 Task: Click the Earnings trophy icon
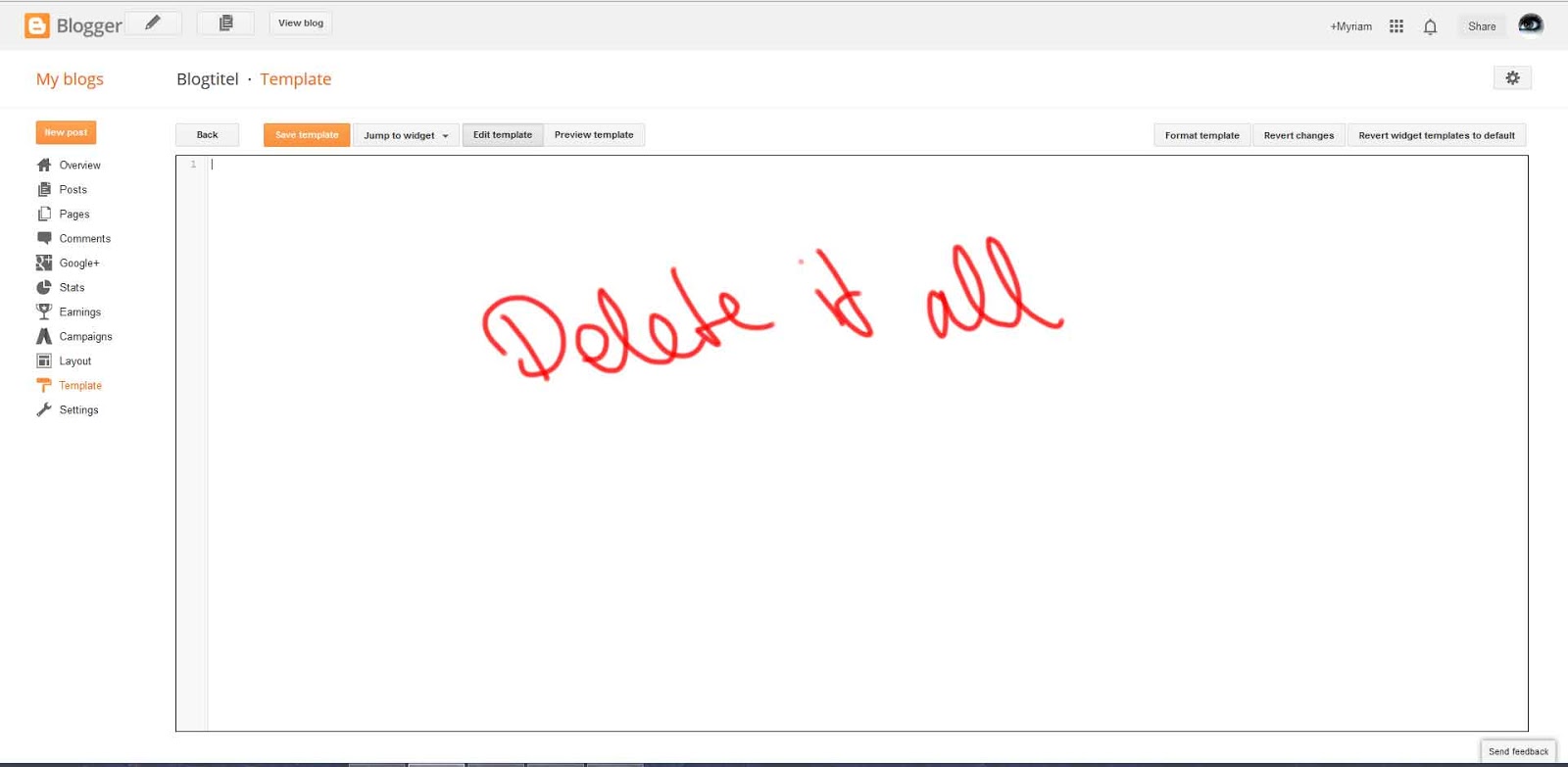[x=44, y=312]
